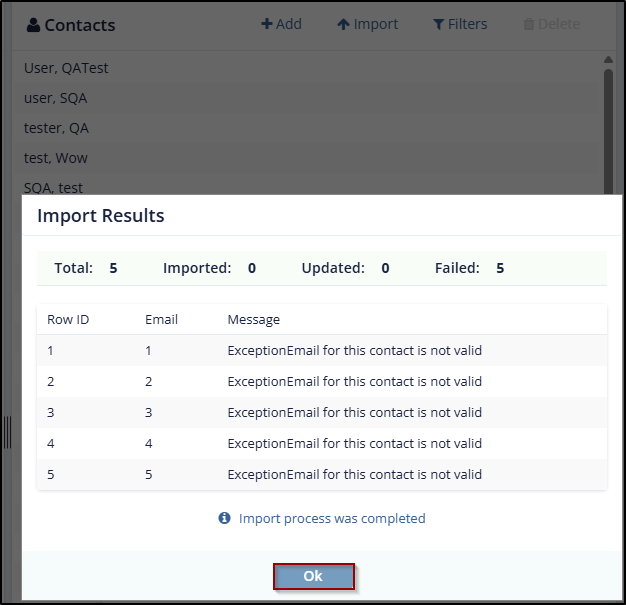Click the Ok button in Import Results
This screenshot has width=626, height=605.
click(x=313, y=576)
